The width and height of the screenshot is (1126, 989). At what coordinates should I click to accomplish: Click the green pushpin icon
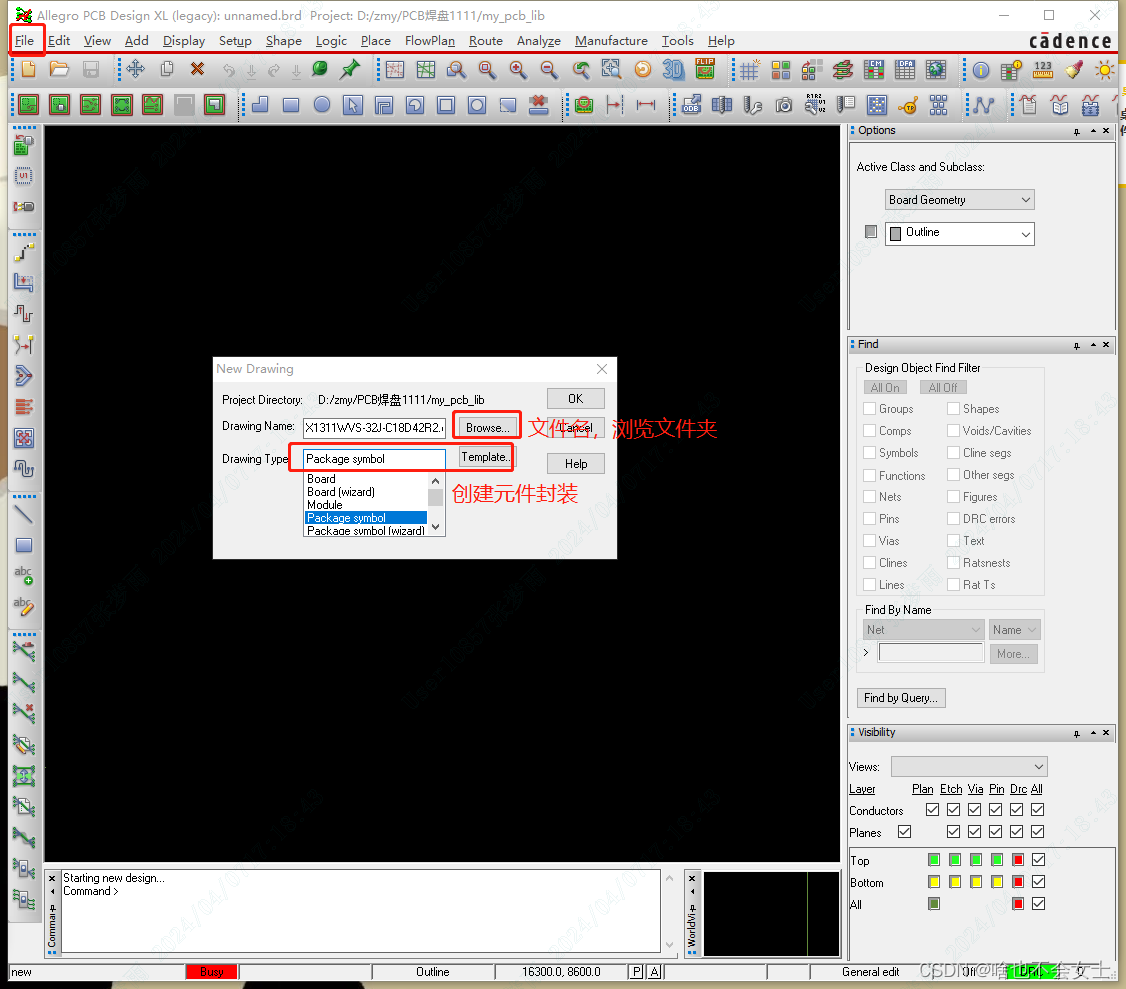(350, 70)
